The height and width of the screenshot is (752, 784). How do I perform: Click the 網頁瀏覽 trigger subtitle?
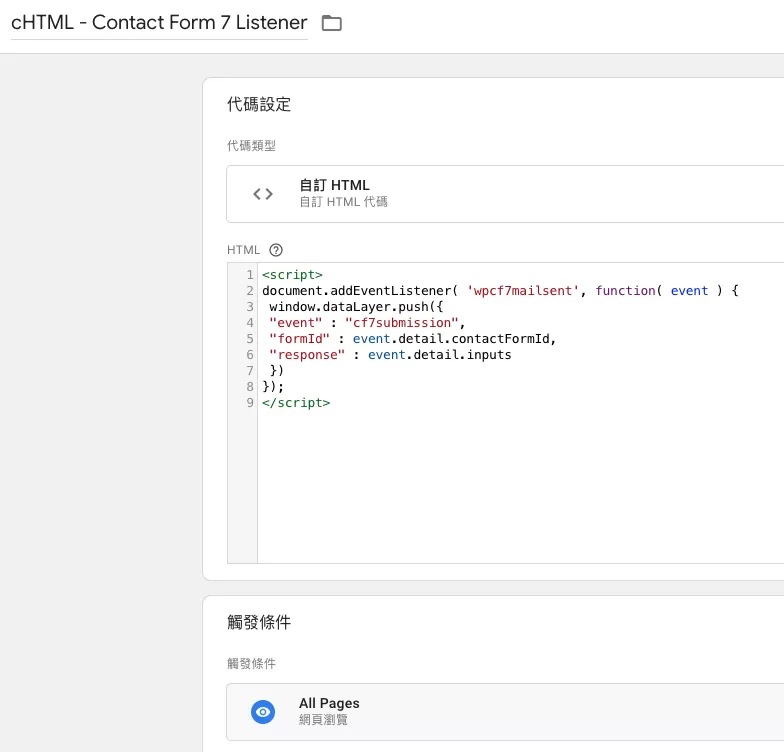point(324,720)
